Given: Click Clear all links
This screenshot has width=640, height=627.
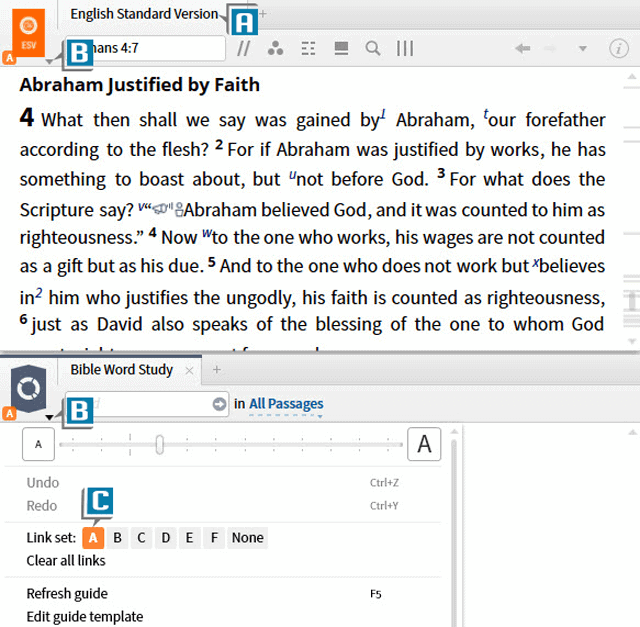Looking at the screenshot, I should click(66, 560).
